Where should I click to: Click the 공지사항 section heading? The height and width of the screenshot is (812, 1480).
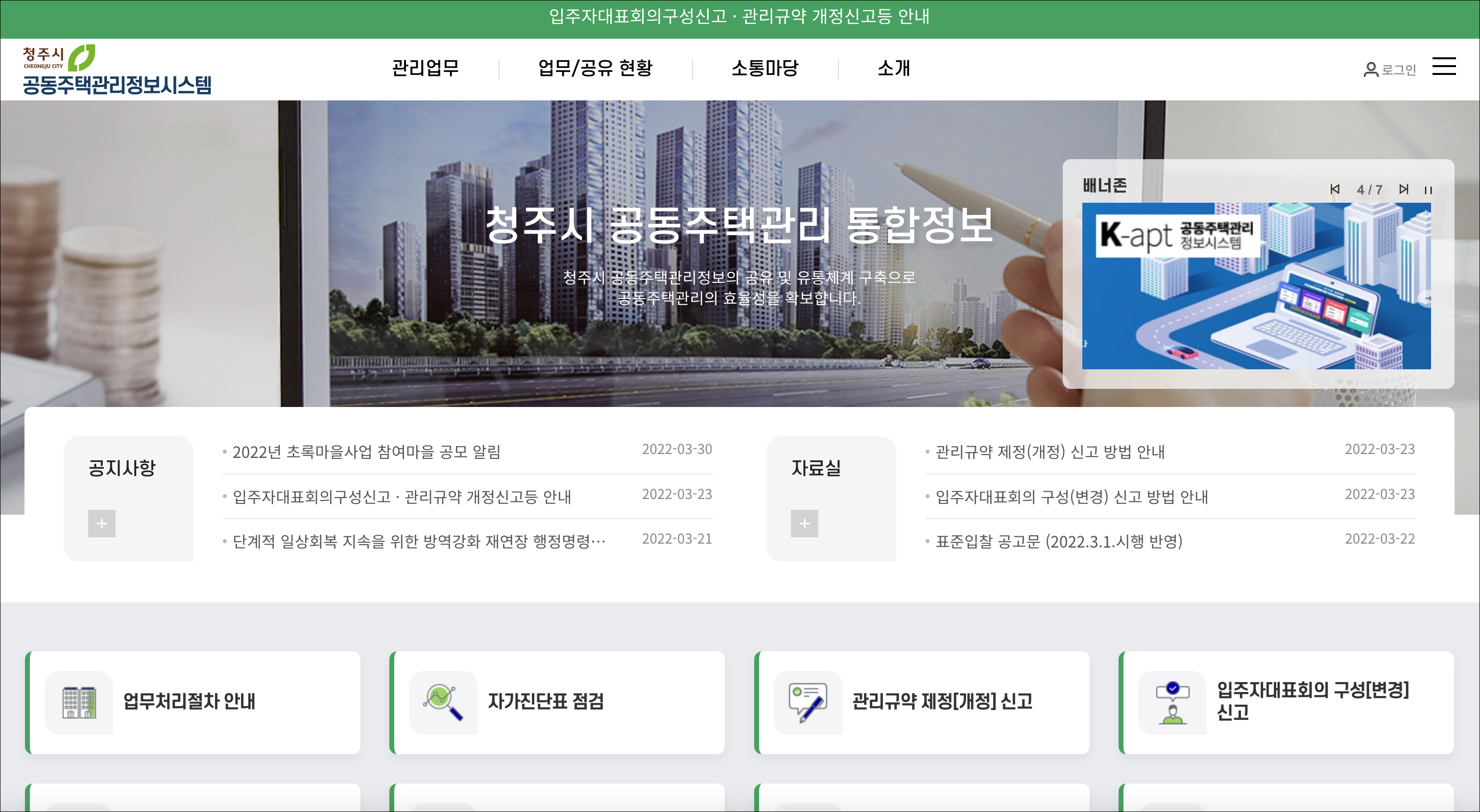(x=122, y=468)
